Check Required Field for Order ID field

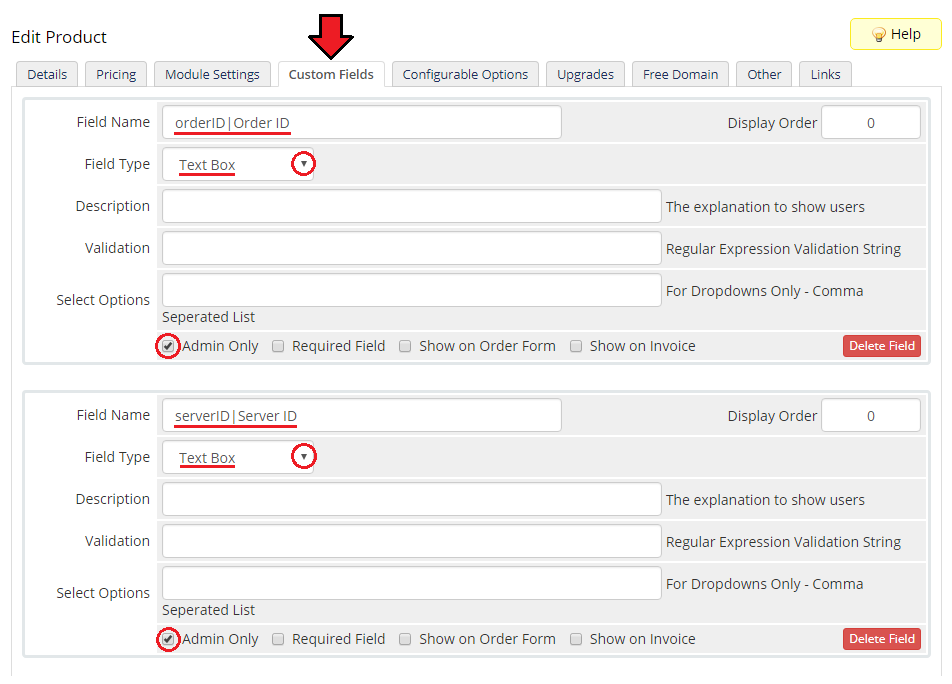(x=278, y=346)
